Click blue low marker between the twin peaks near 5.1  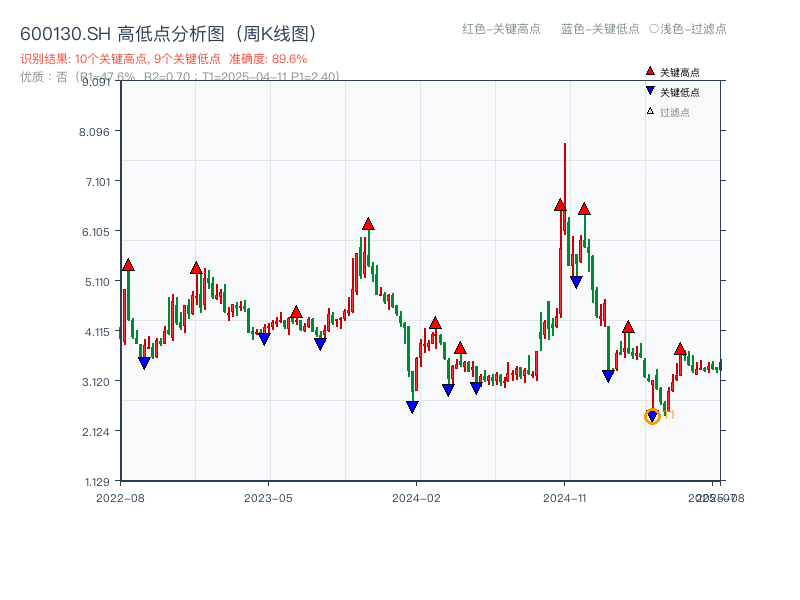click(577, 282)
